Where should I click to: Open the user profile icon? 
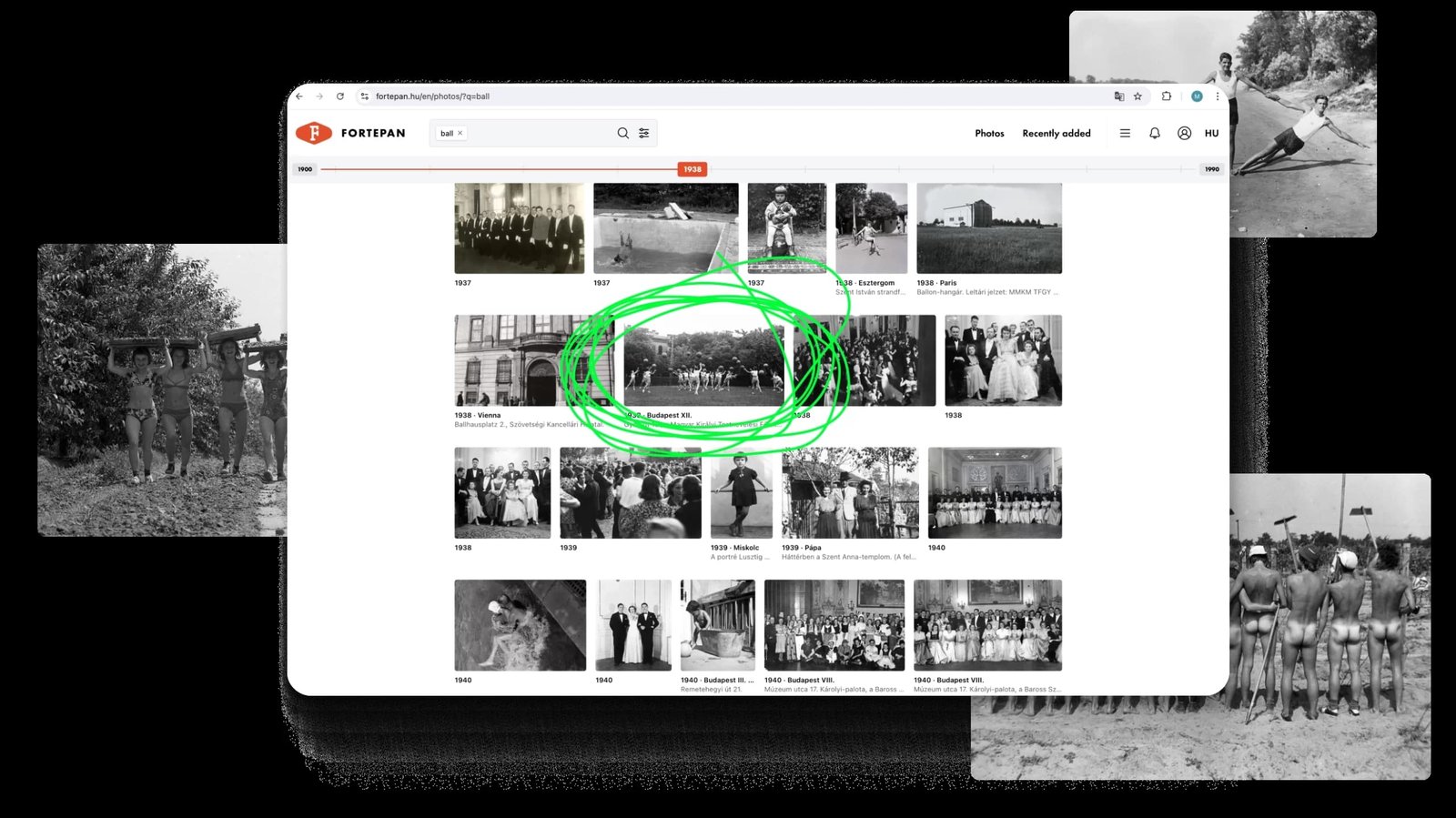1184,133
